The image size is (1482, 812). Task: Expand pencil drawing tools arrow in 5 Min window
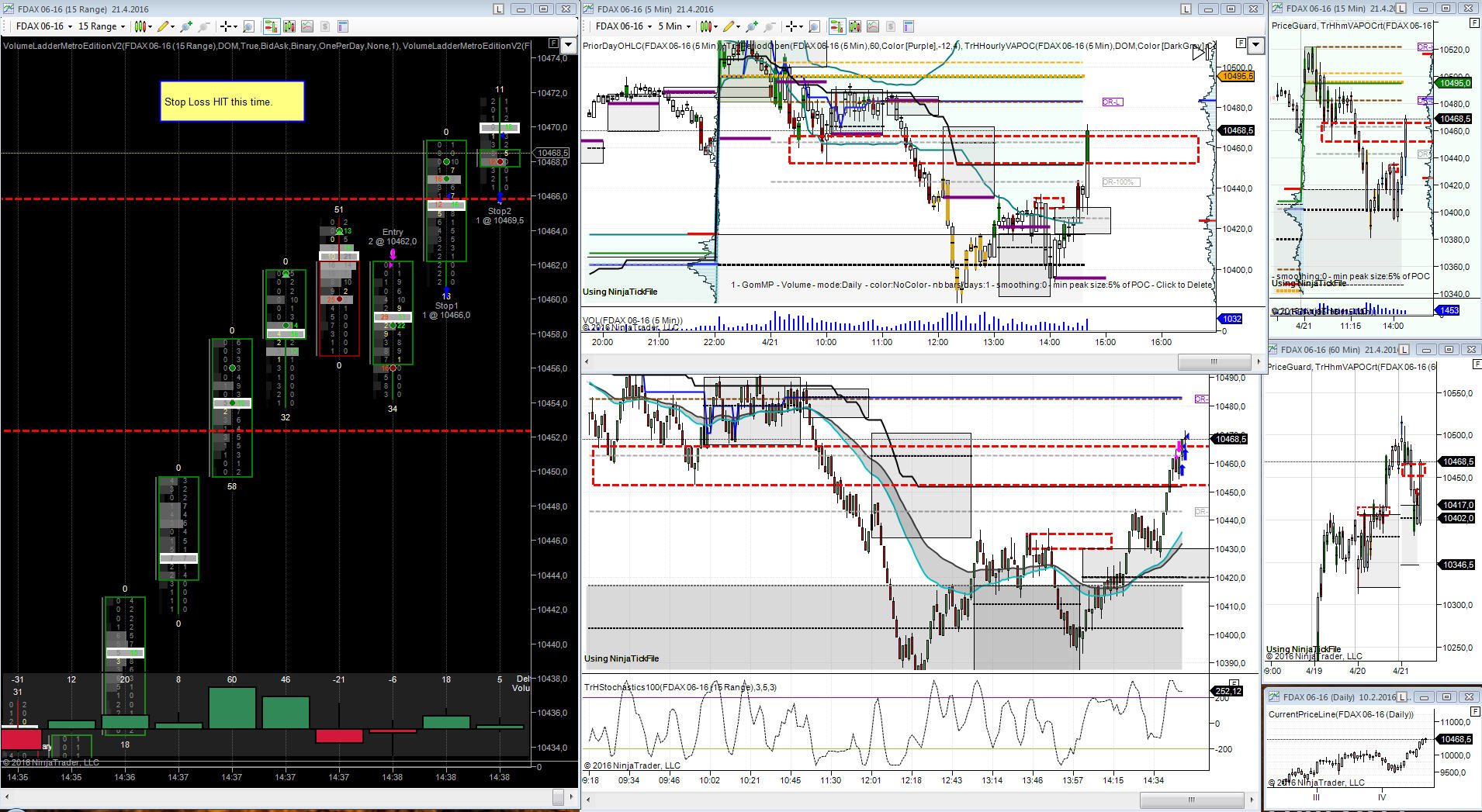(737, 26)
